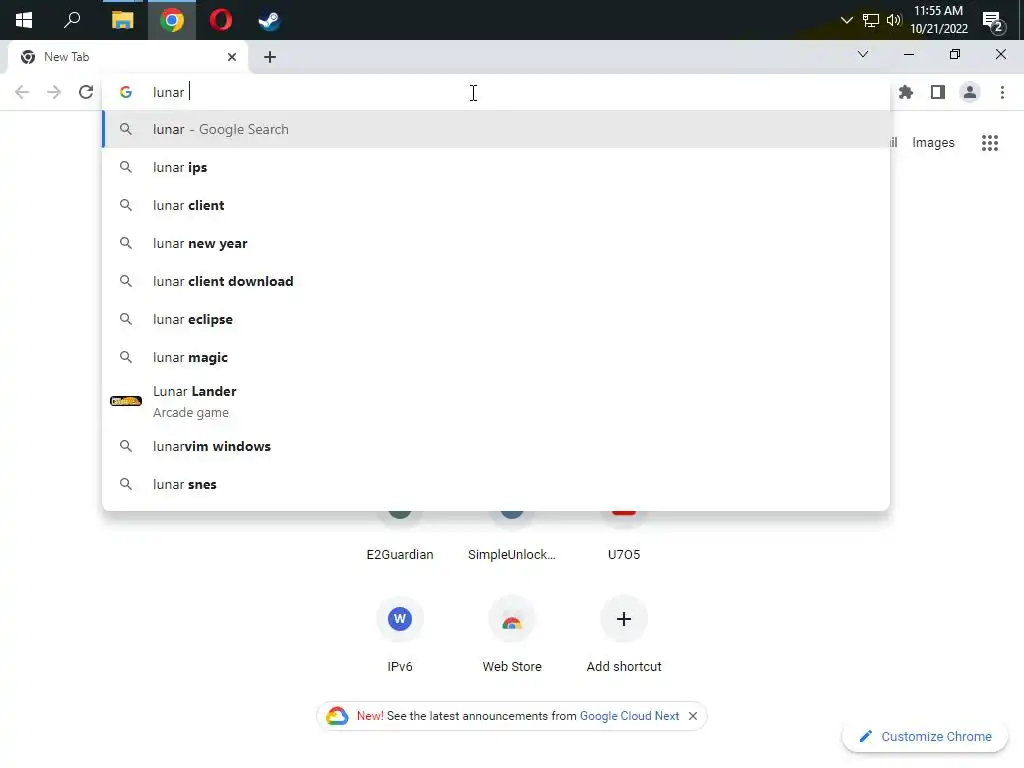Viewport: 1024px width, 768px height.
Task: Open the Extensions puzzle icon
Action: click(x=906, y=92)
